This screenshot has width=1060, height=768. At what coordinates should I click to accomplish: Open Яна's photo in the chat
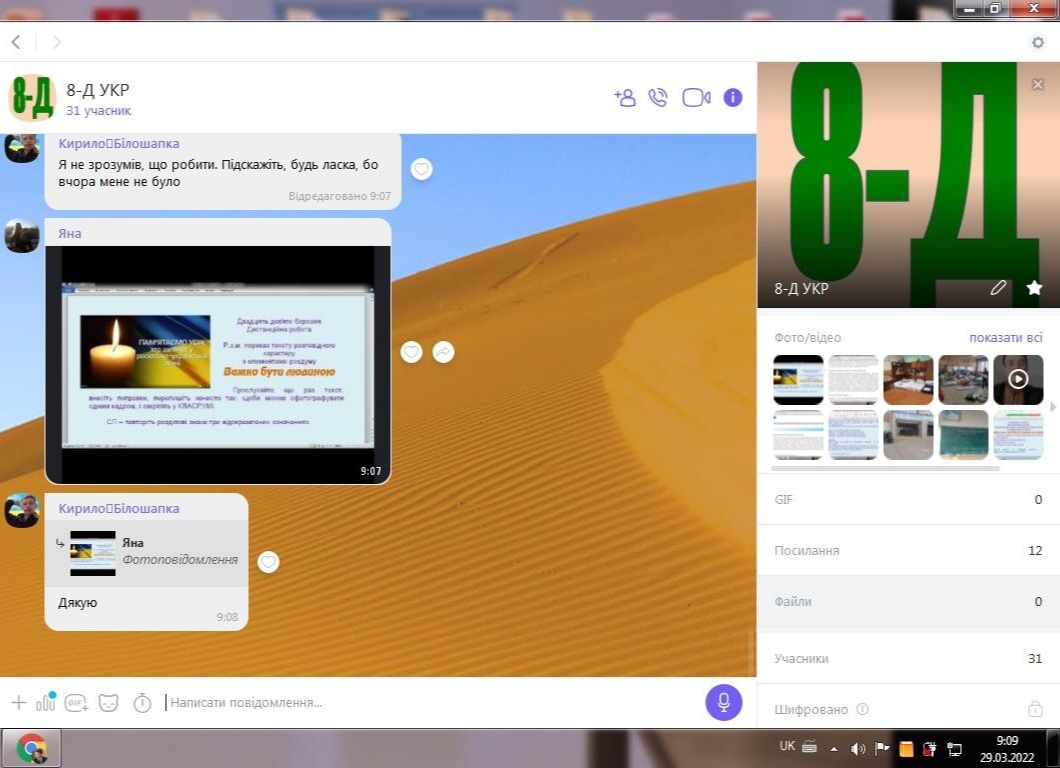(218, 364)
